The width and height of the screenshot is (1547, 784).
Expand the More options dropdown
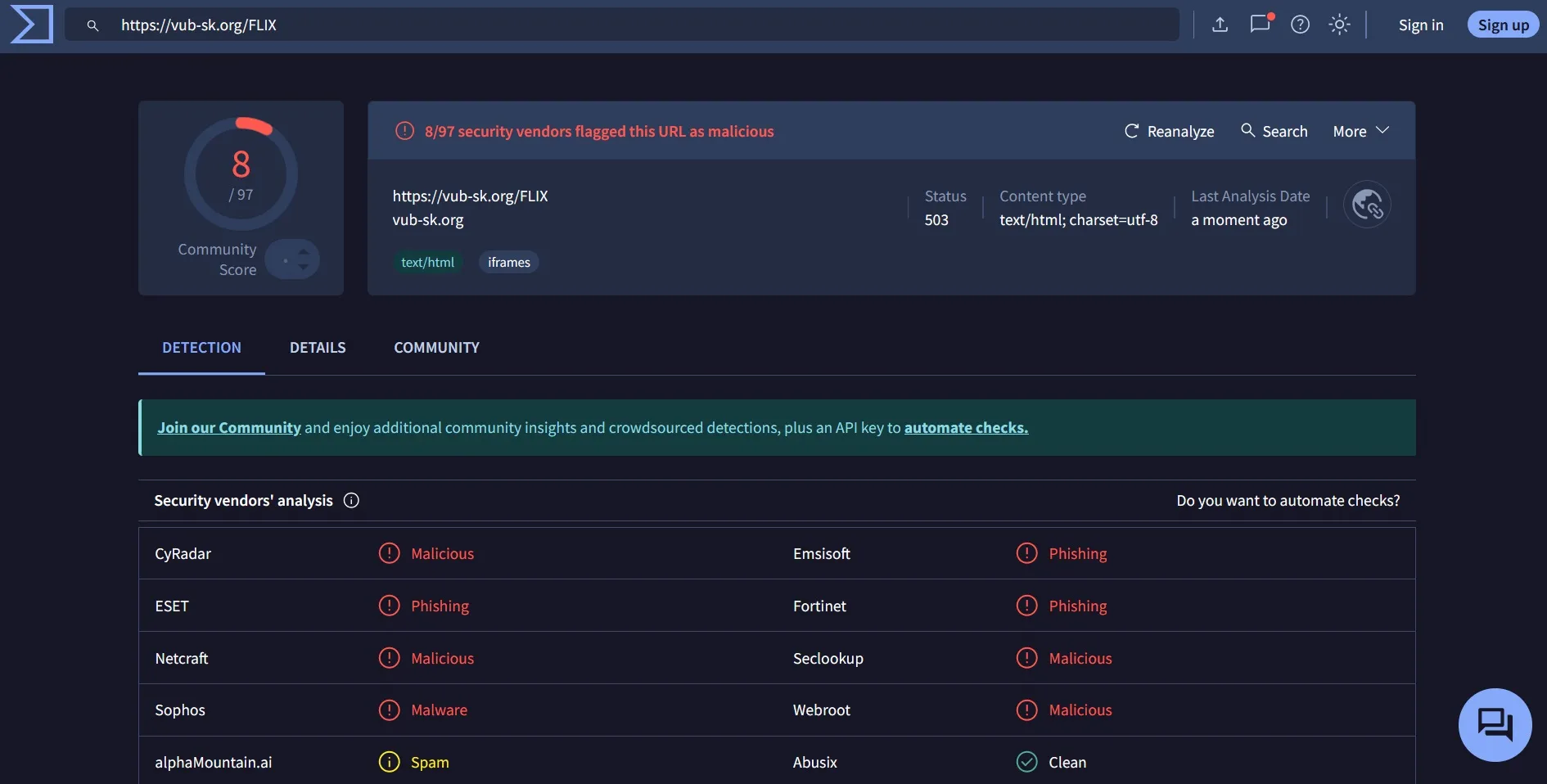tap(1360, 131)
